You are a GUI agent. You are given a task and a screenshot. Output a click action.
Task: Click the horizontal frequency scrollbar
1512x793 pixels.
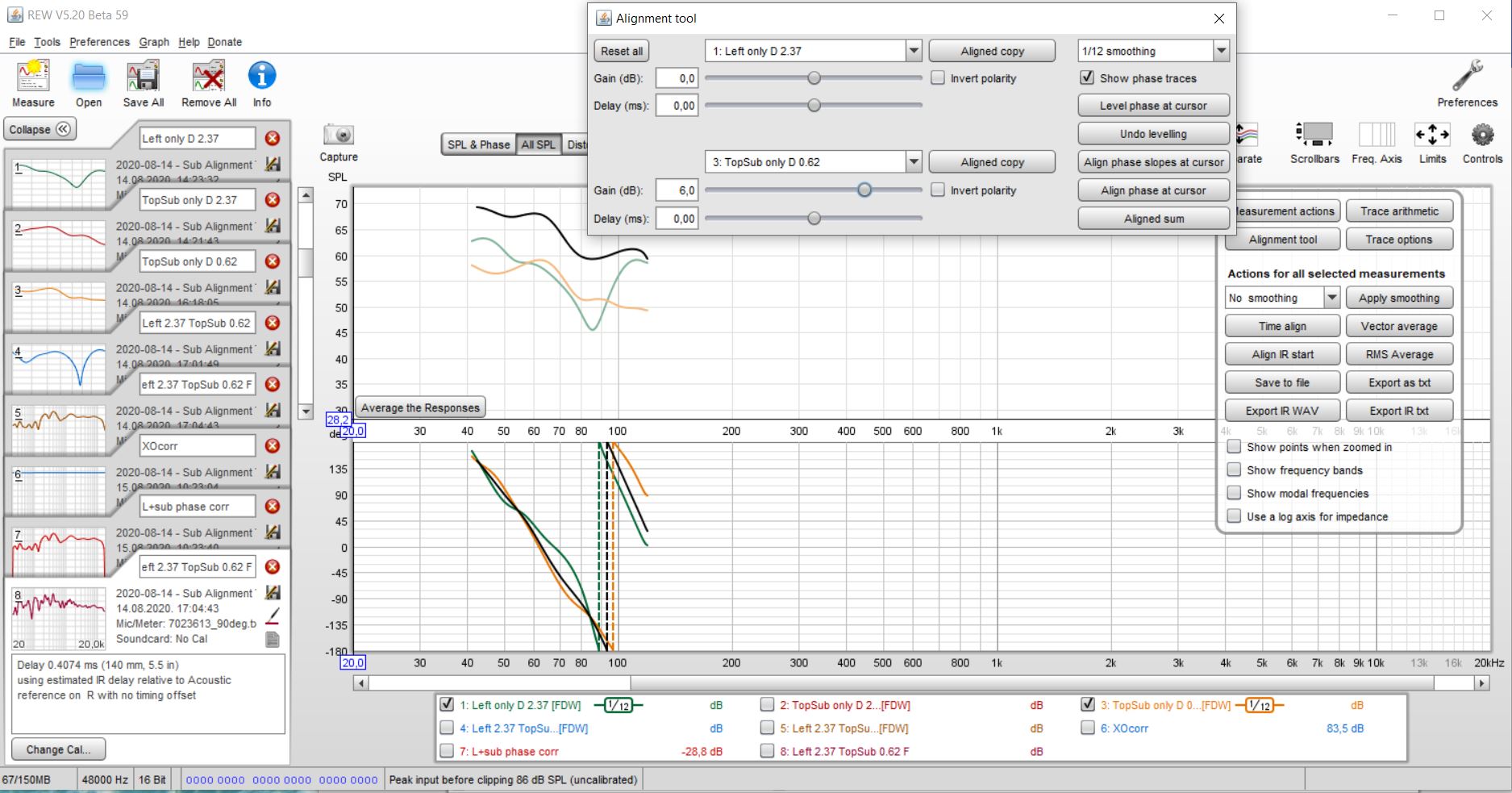pos(921,683)
